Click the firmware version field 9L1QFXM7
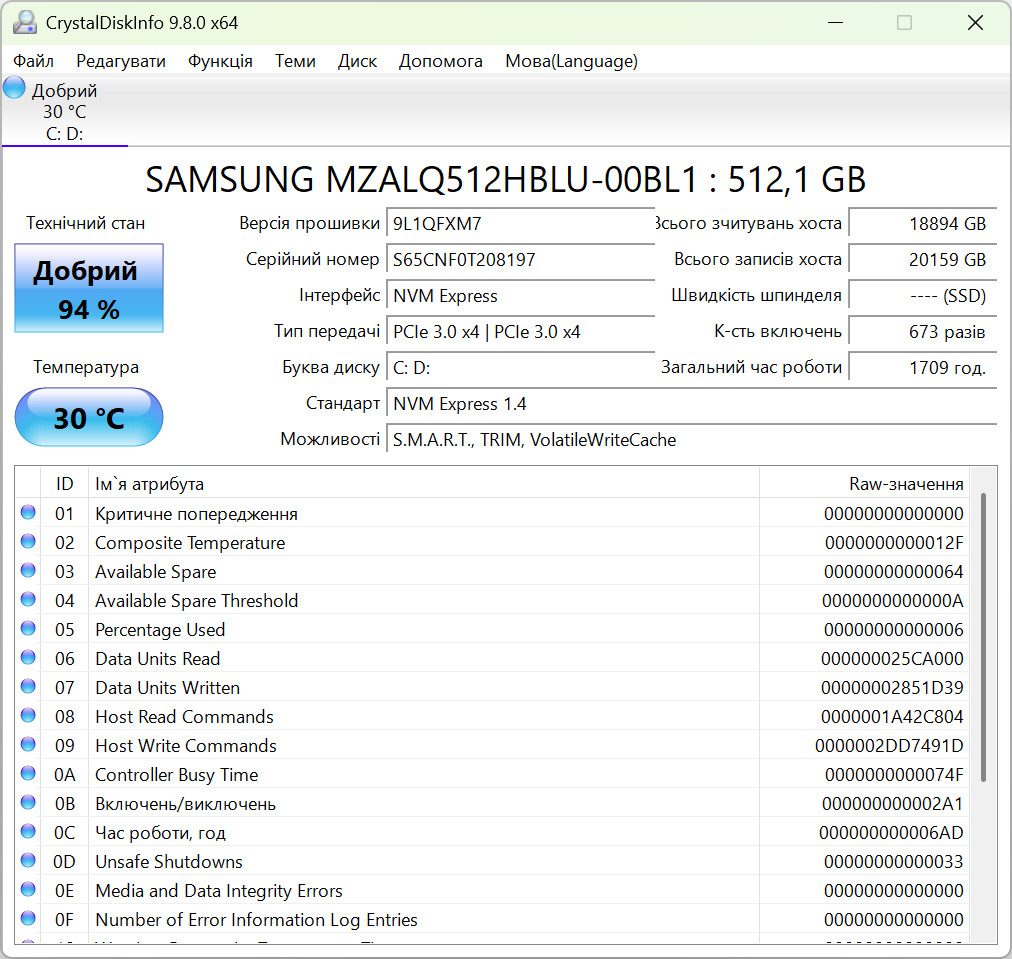Viewport: 1012px width, 959px height. (x=520, y=224)
